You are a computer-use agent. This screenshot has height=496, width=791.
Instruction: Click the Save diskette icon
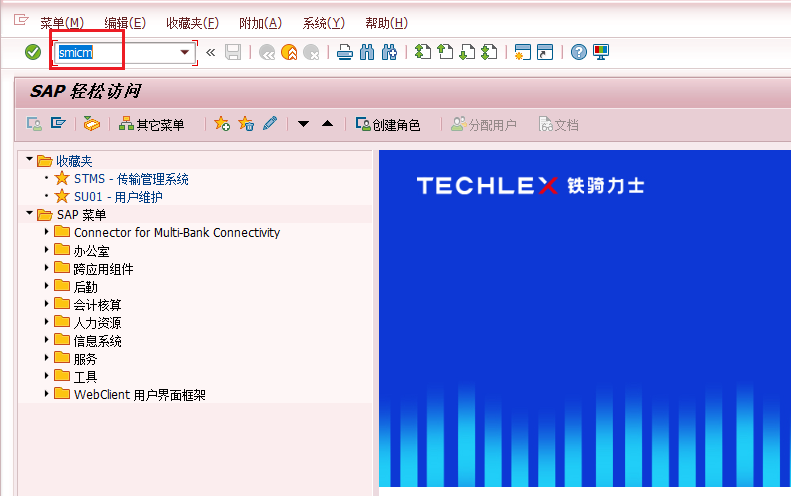[x=233, y=52]
